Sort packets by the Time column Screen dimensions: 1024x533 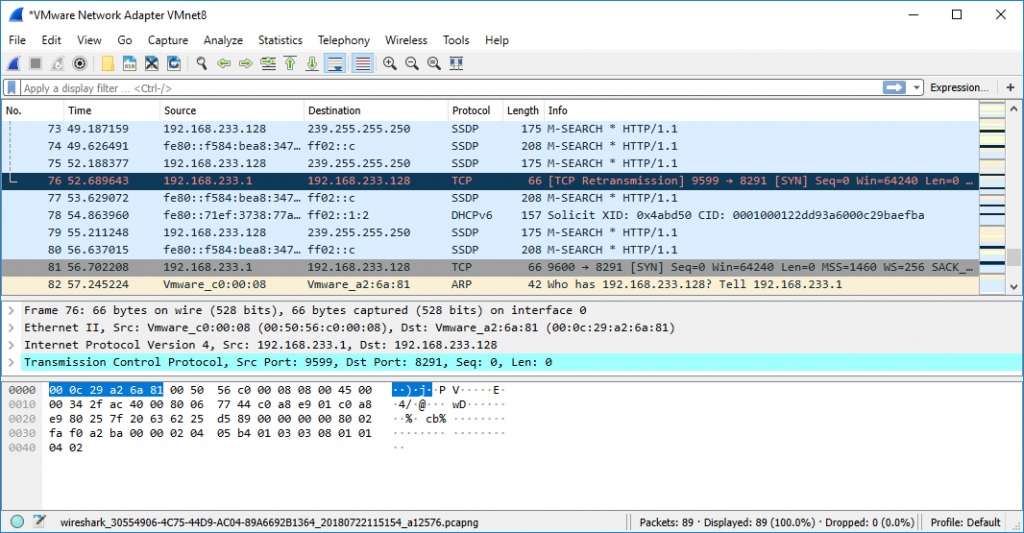[112, 110]
